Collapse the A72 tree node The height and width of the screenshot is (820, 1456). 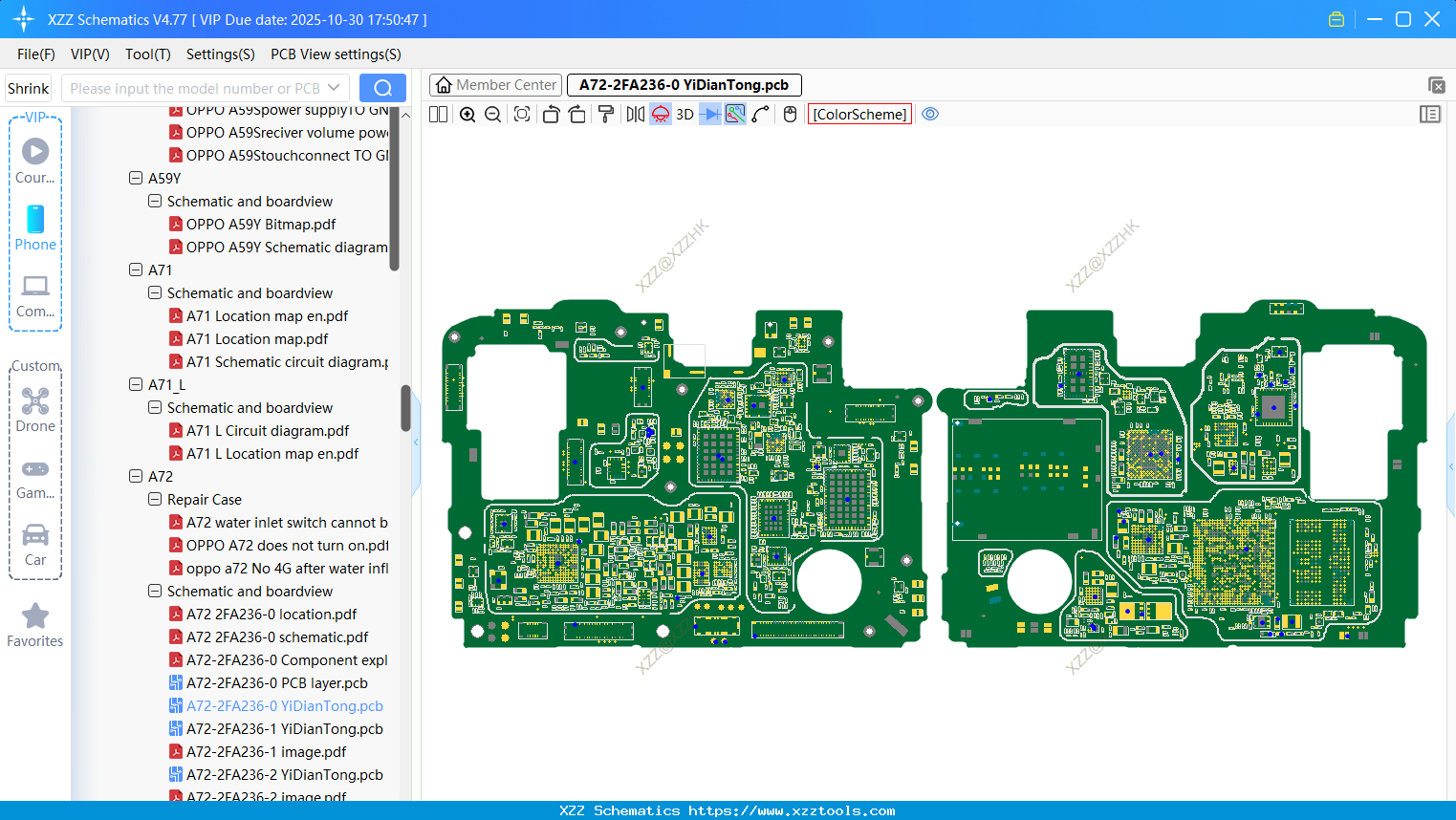(135, 476)
